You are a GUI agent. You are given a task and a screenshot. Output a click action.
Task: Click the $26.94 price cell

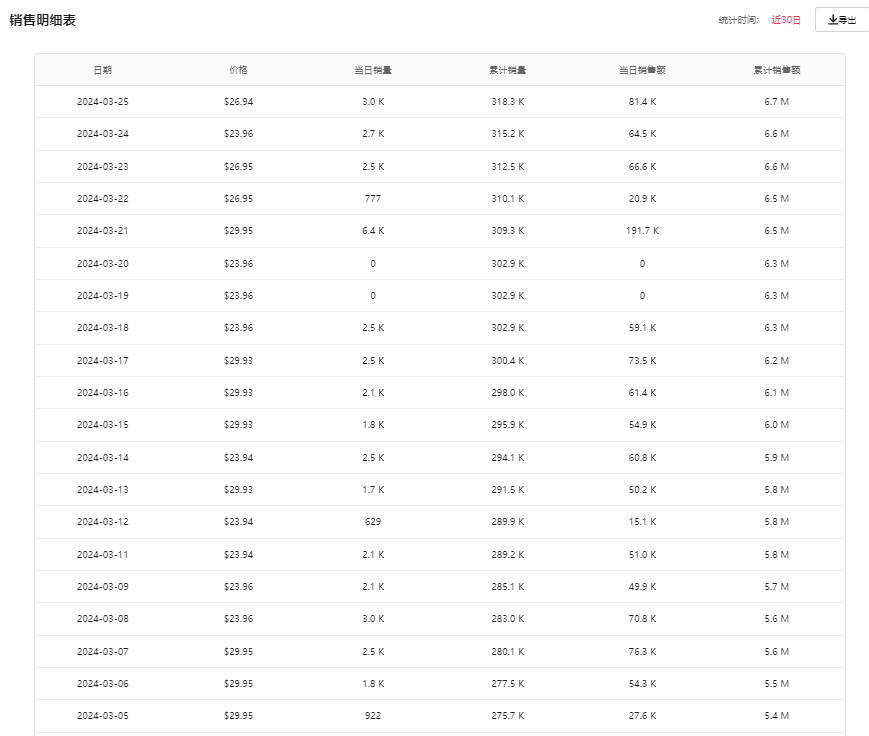(238, 102)
